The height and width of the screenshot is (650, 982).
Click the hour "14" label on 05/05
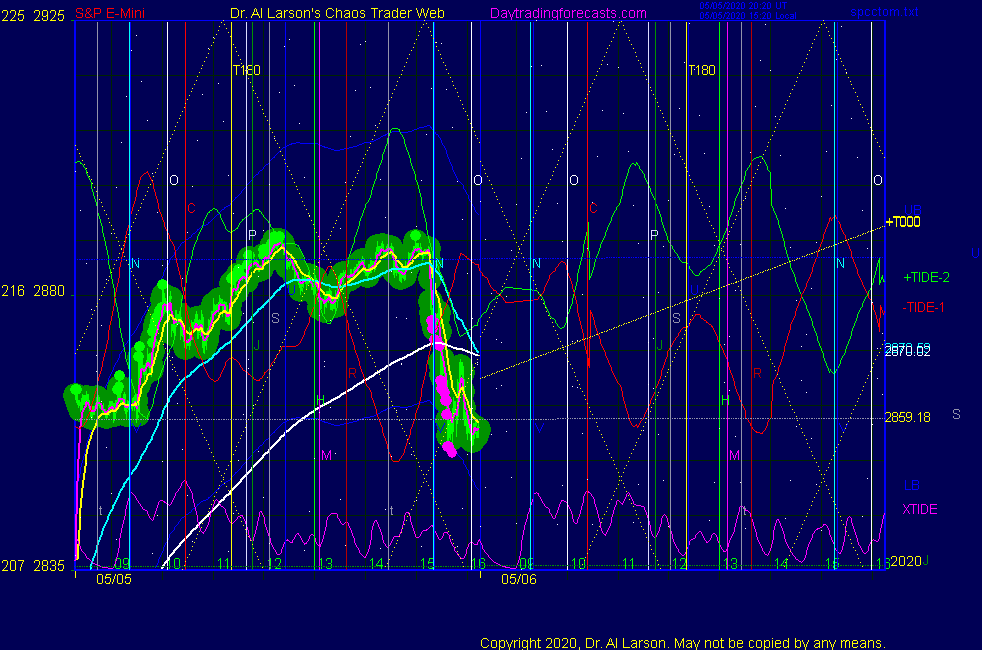[x=376, y=563]
